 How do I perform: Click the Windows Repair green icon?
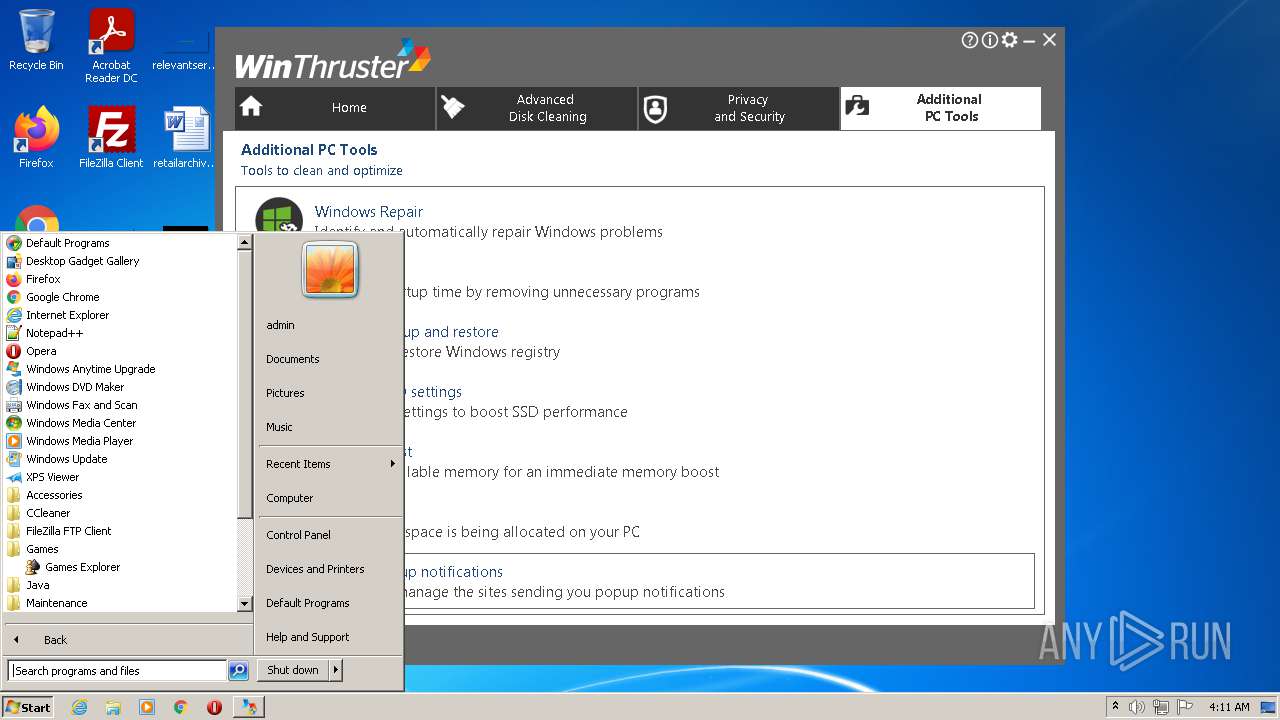(280, 217)
